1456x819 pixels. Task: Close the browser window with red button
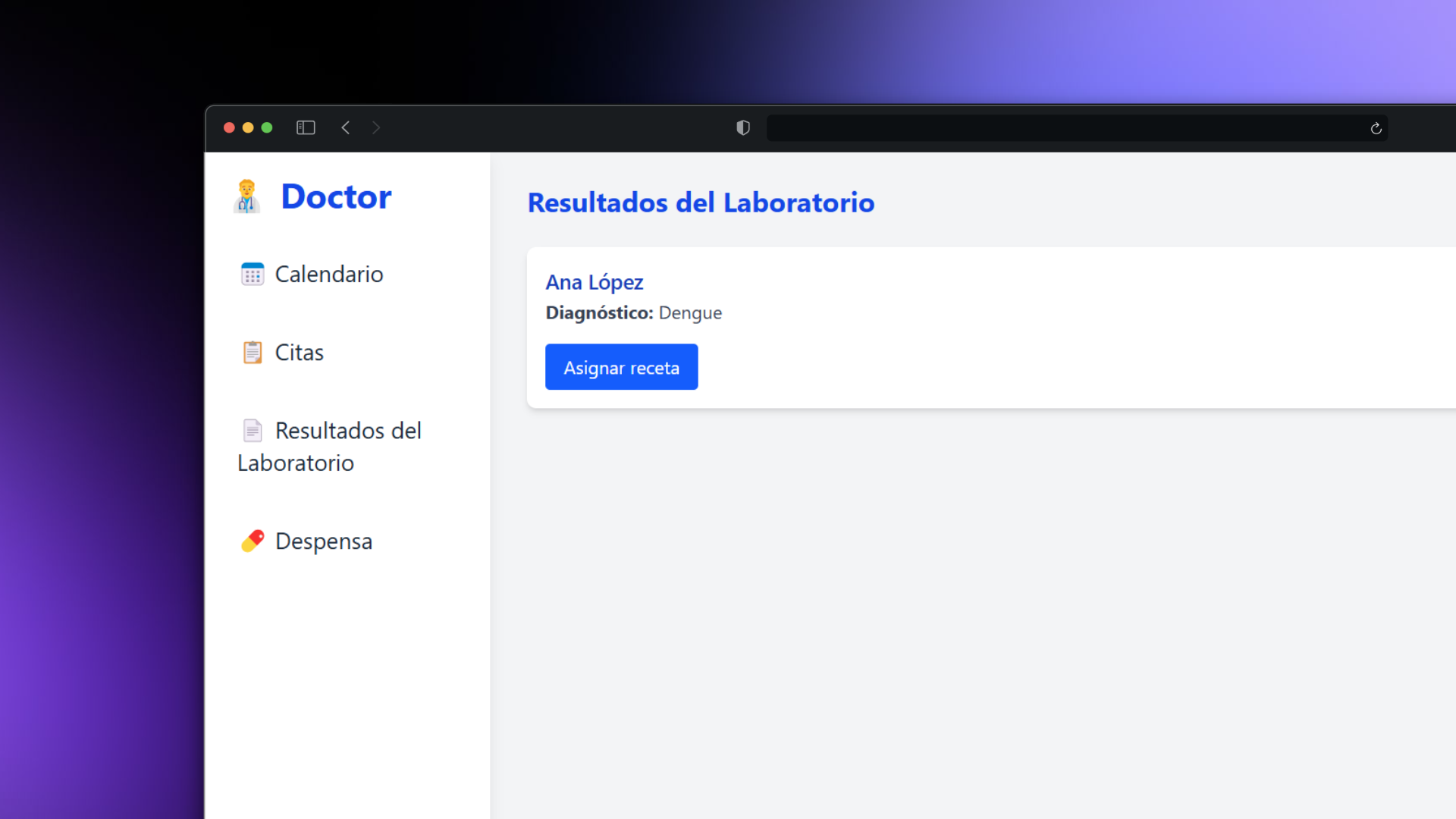click(x=229, y=127)
